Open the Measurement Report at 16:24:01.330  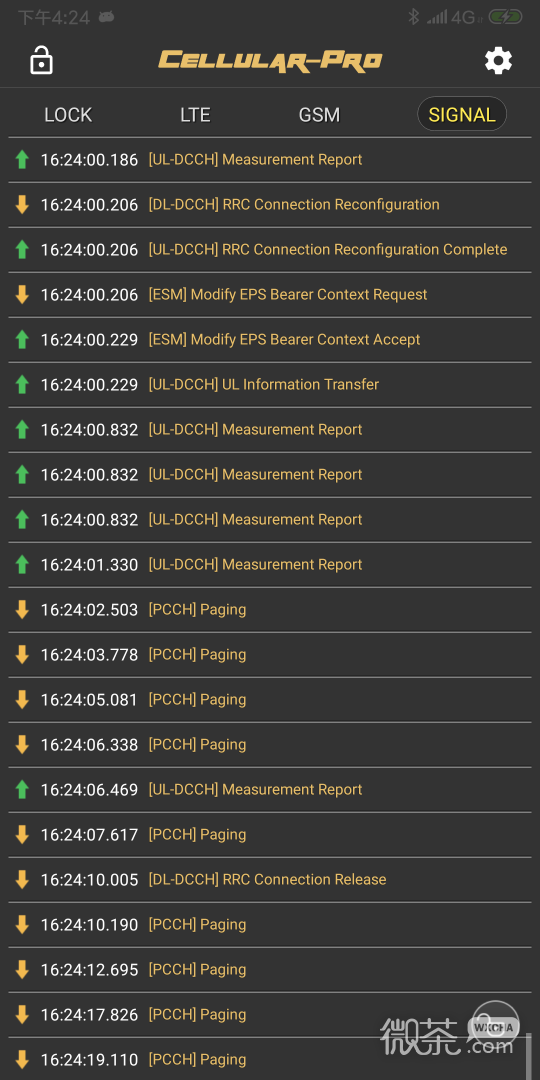pos(270,565)
